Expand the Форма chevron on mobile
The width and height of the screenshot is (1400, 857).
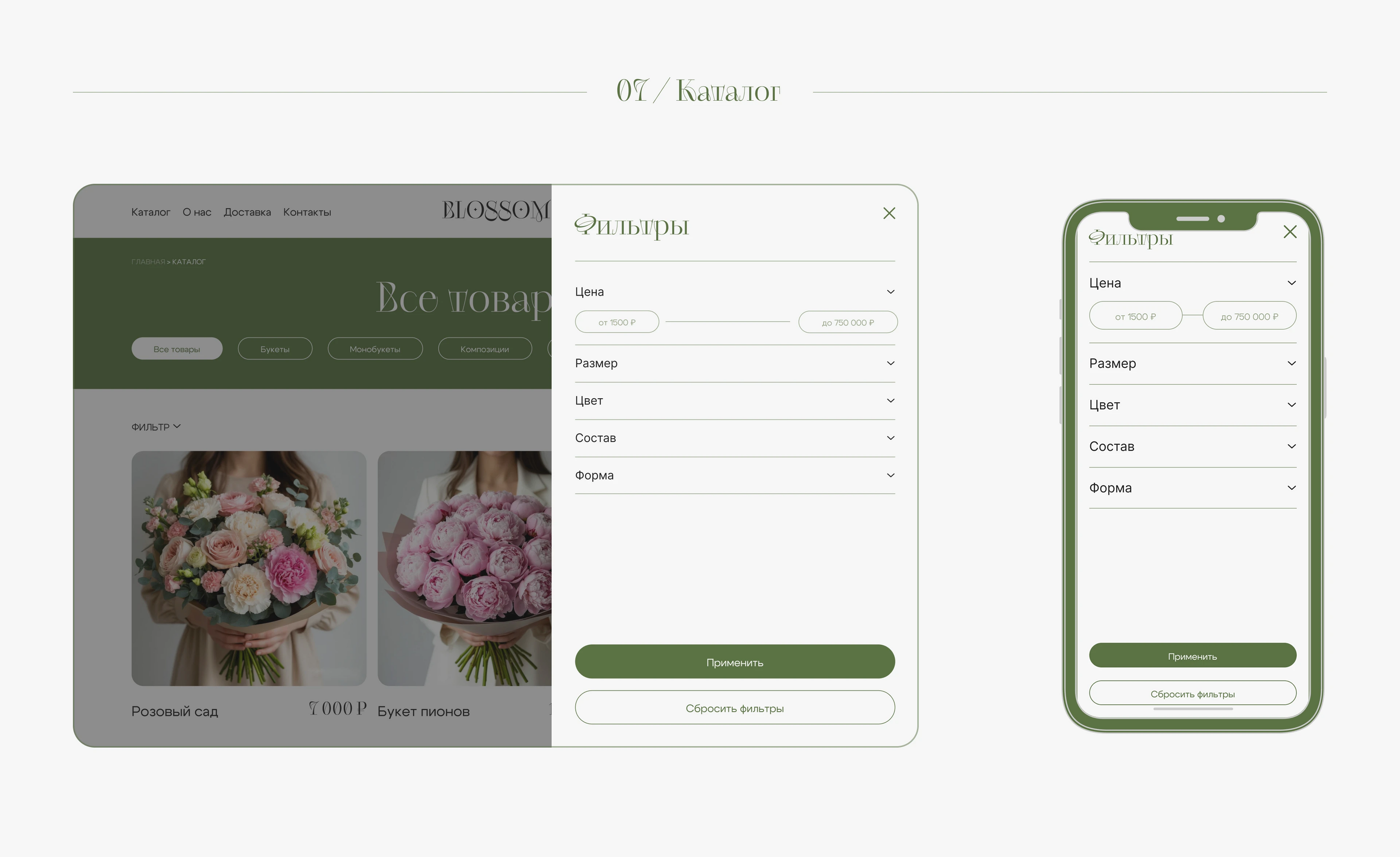(1291, 488)
